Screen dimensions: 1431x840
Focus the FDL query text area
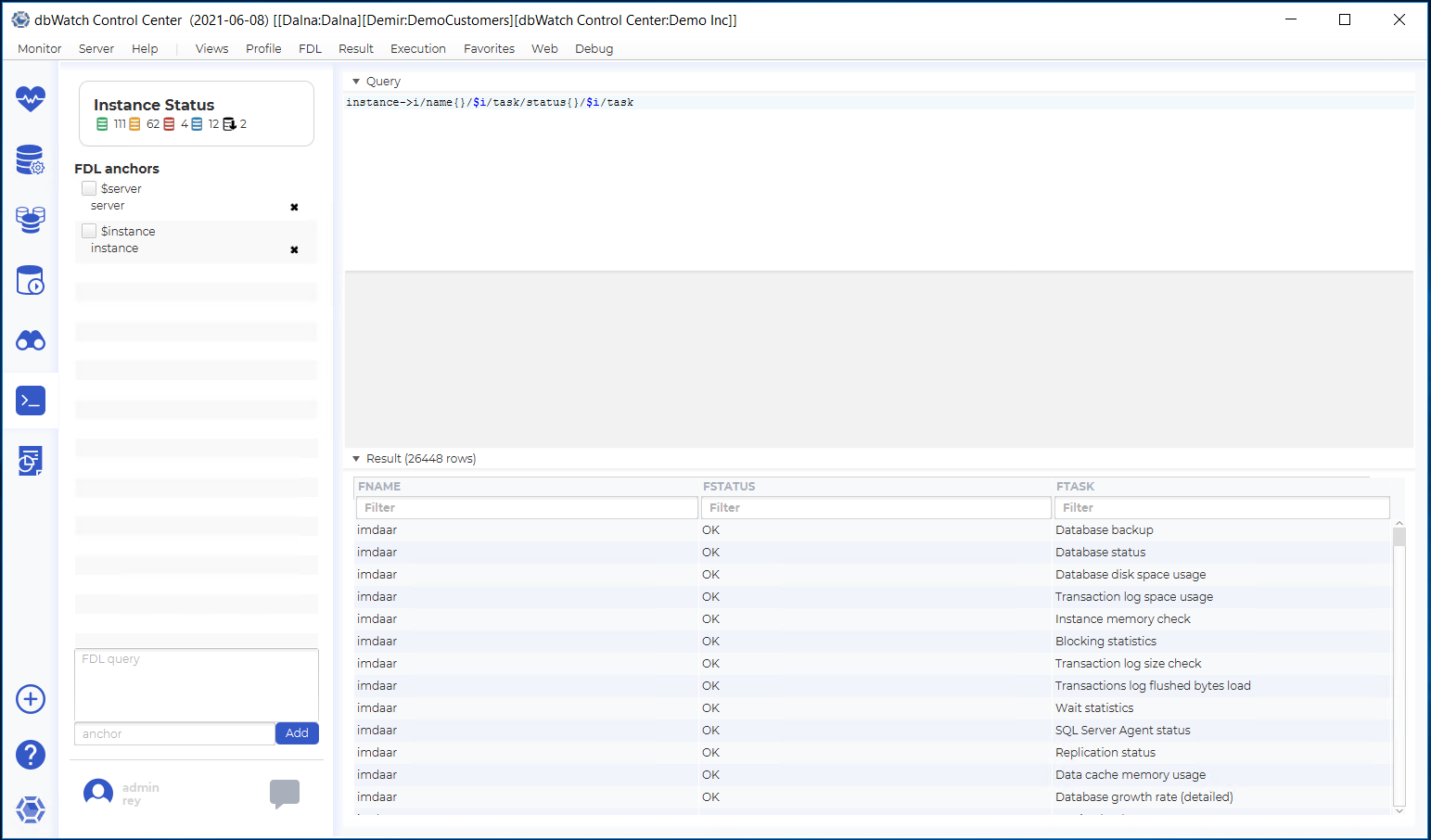[197, 685]
